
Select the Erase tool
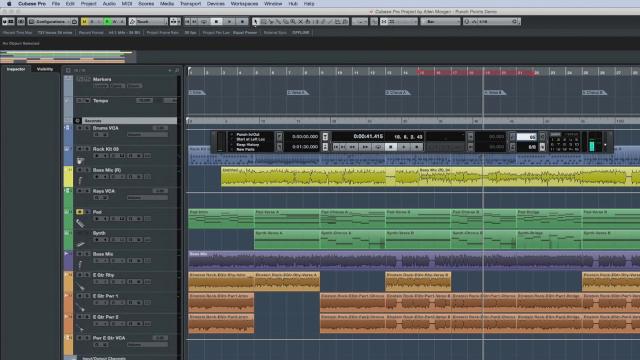coord(285,21)
